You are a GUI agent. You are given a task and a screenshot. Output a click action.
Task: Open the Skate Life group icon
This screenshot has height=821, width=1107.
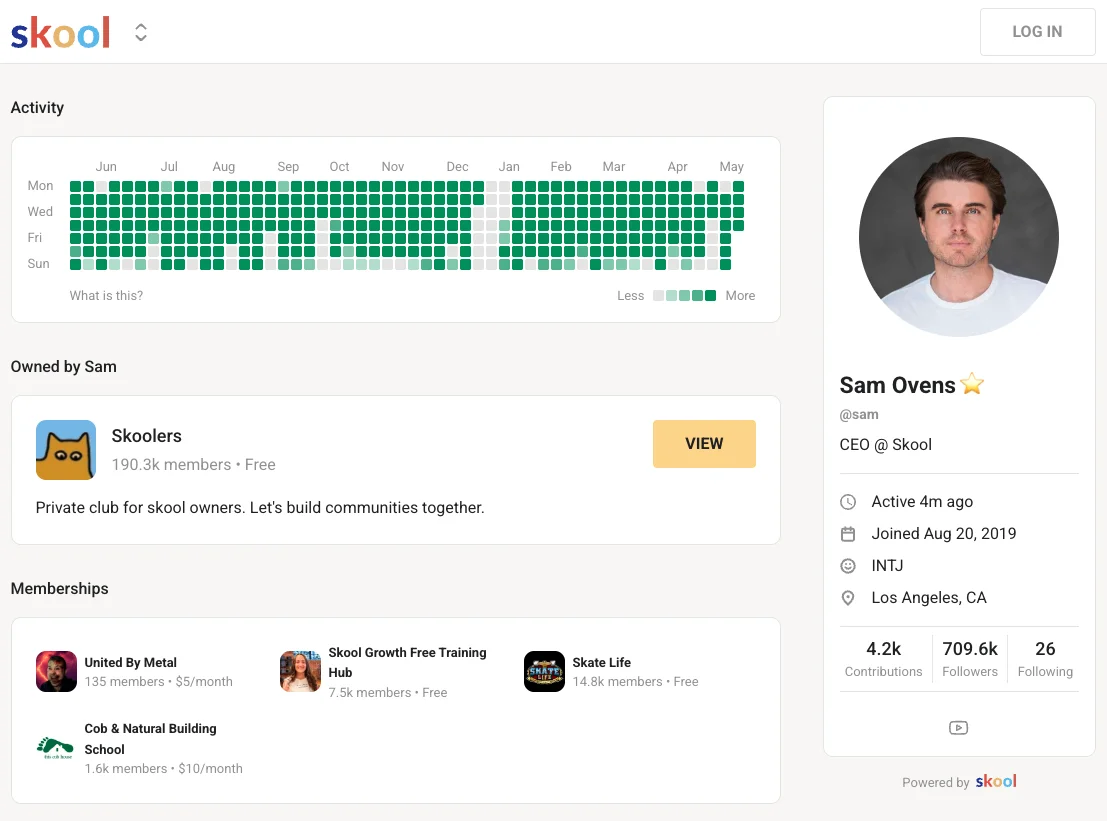click(544, 671)
